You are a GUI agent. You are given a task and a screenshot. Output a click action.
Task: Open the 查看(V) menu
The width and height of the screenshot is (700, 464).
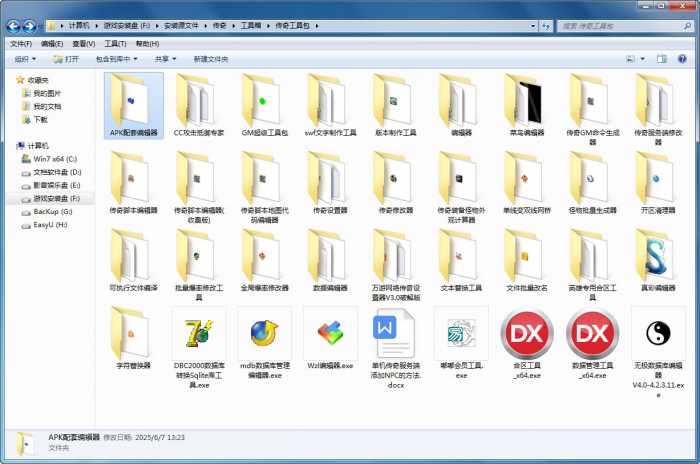(x=83, y=44)
